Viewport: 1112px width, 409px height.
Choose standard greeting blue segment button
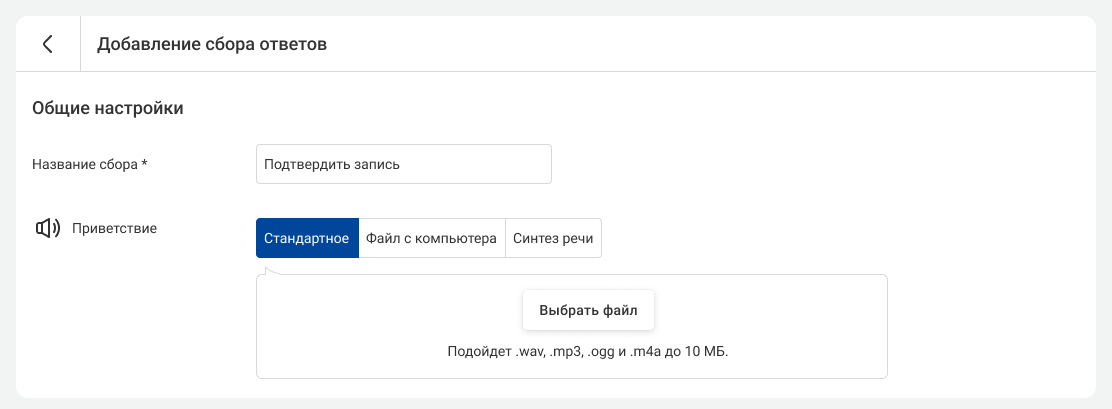[x=307, y=238]
